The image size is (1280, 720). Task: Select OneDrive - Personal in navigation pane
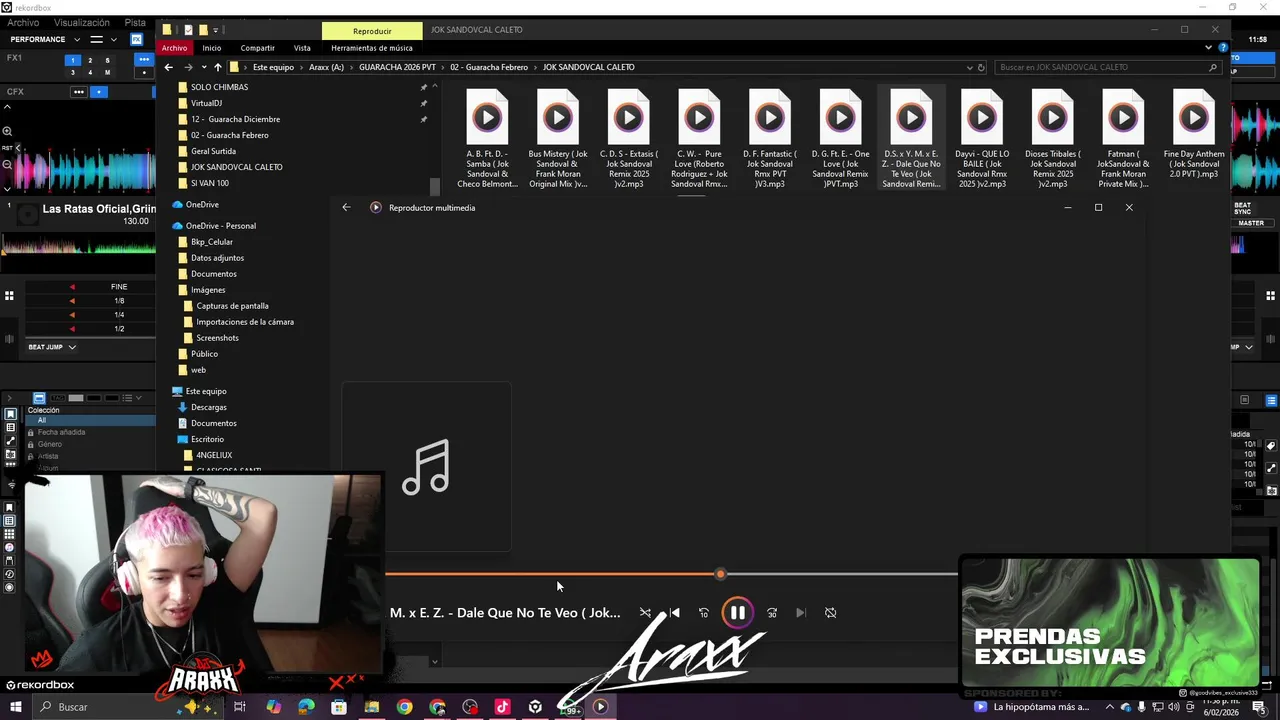(x=220, y=226)
